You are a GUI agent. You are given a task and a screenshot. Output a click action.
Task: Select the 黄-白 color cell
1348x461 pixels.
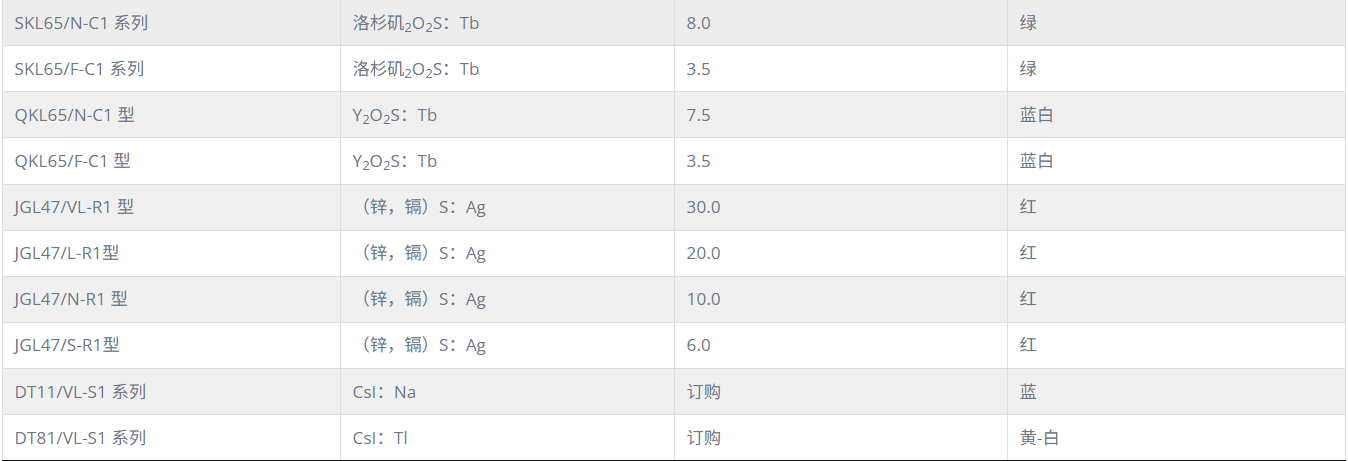click(x=1177, y=438)
